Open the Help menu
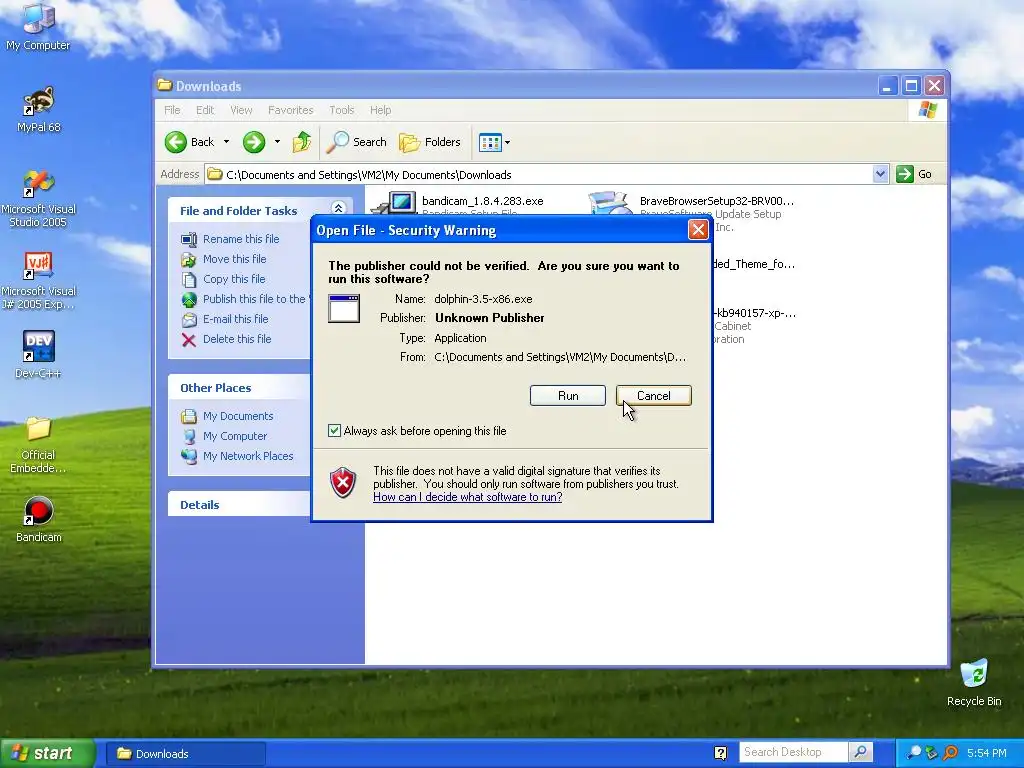Screen dimensions: 1024x768 tap(380, 110)
